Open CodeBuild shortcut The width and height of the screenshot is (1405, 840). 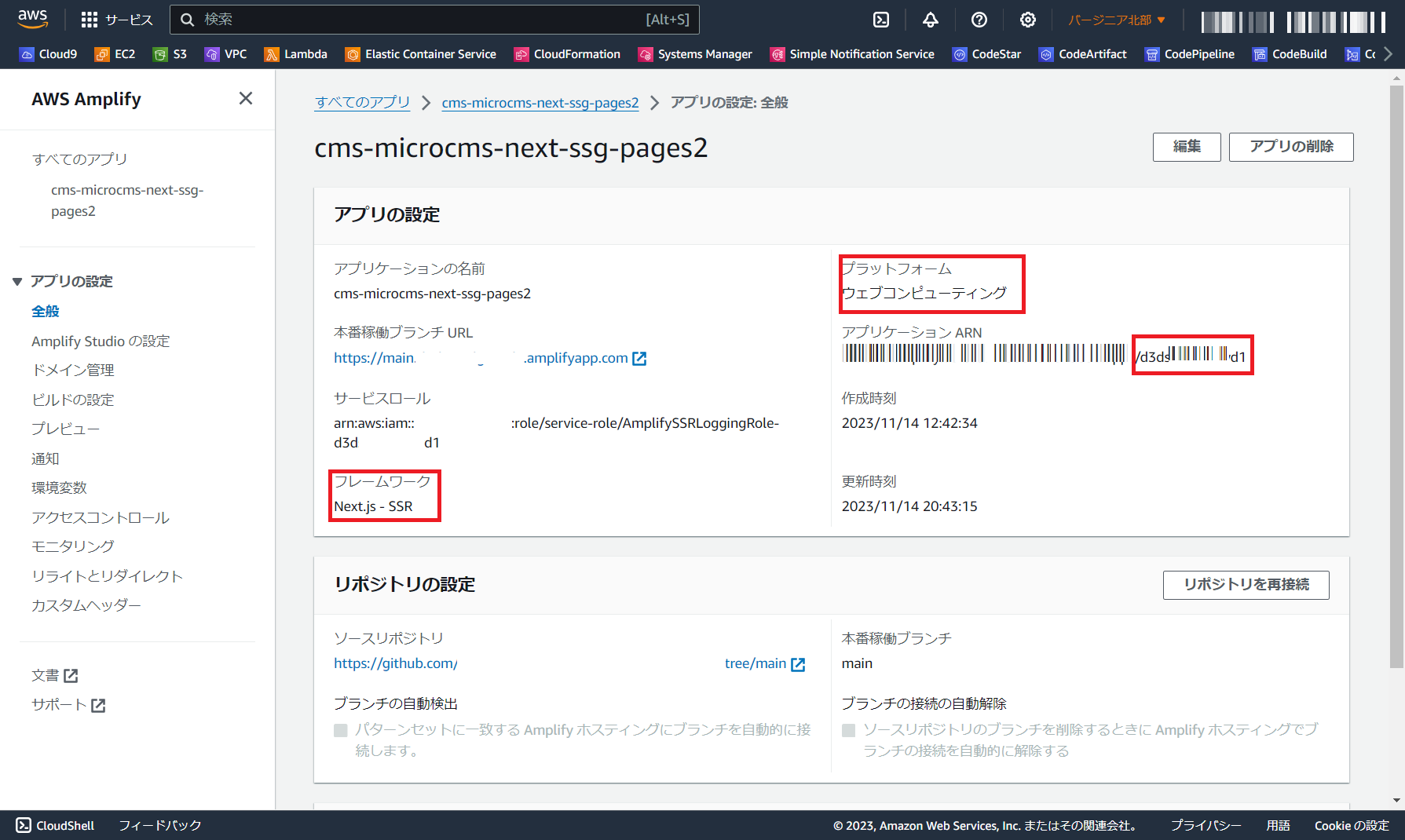point(1290,54)
